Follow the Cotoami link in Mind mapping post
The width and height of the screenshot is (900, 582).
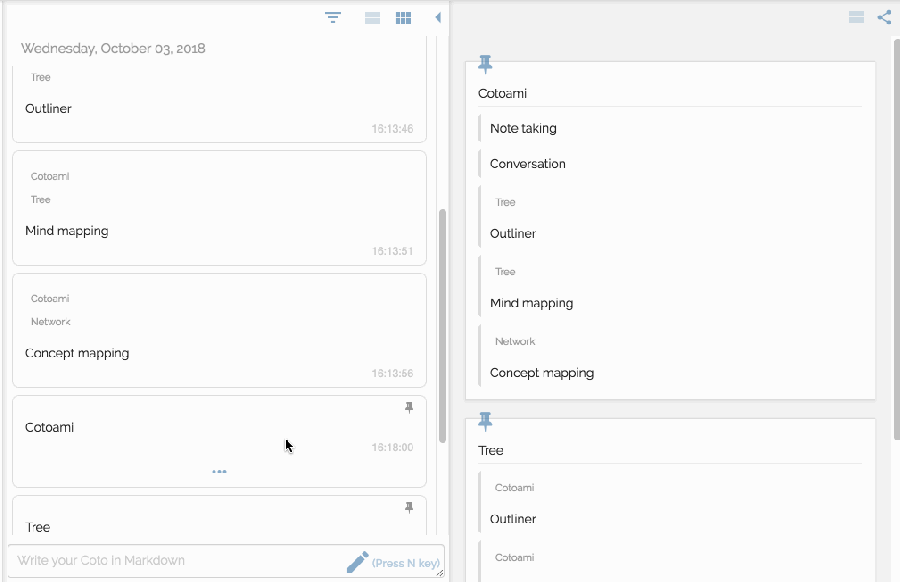click(x=50, y=177)
